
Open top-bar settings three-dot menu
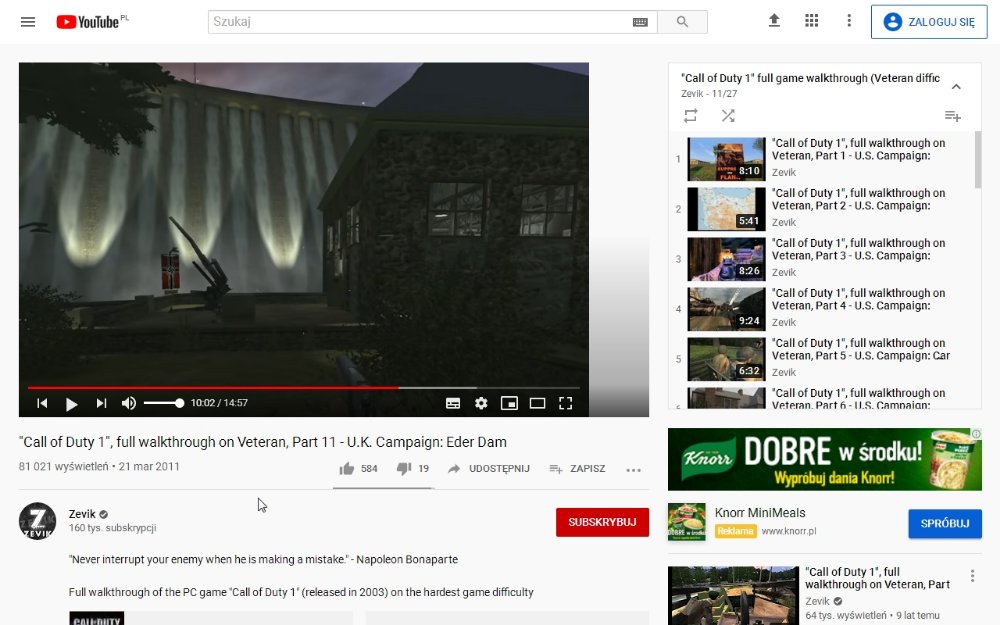(849, 20)
